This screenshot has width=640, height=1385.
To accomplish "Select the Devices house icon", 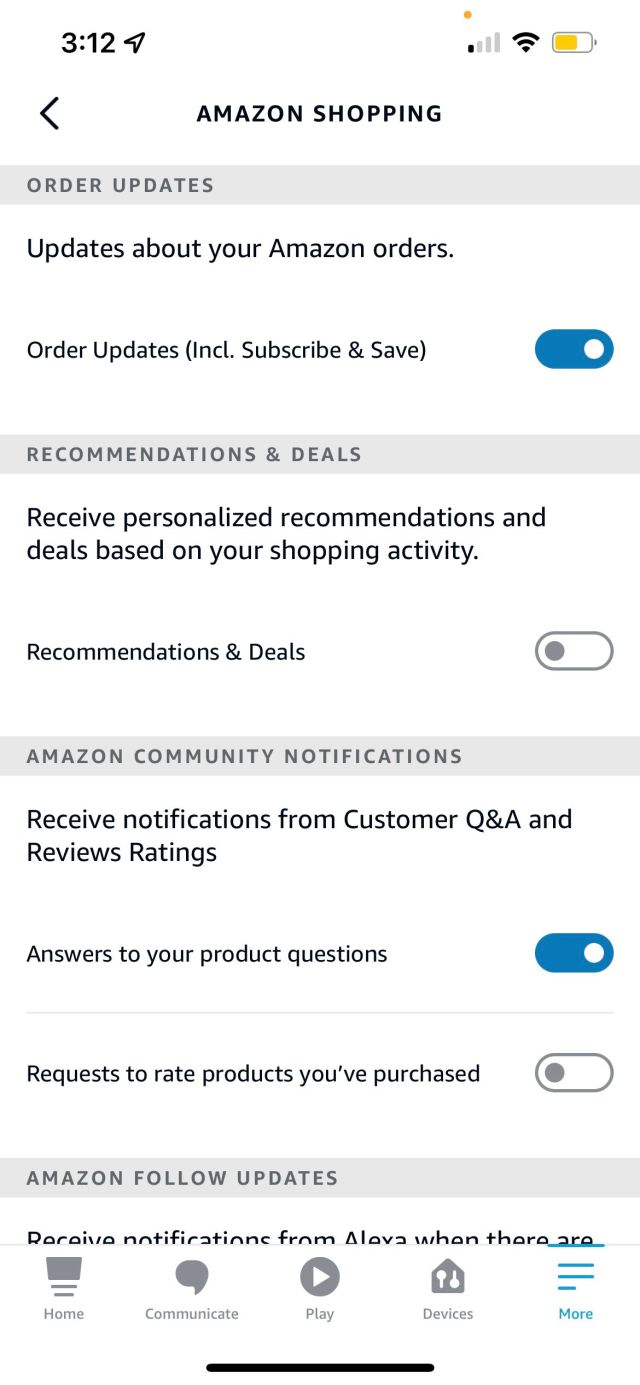I will click(x=448, y=1277).
